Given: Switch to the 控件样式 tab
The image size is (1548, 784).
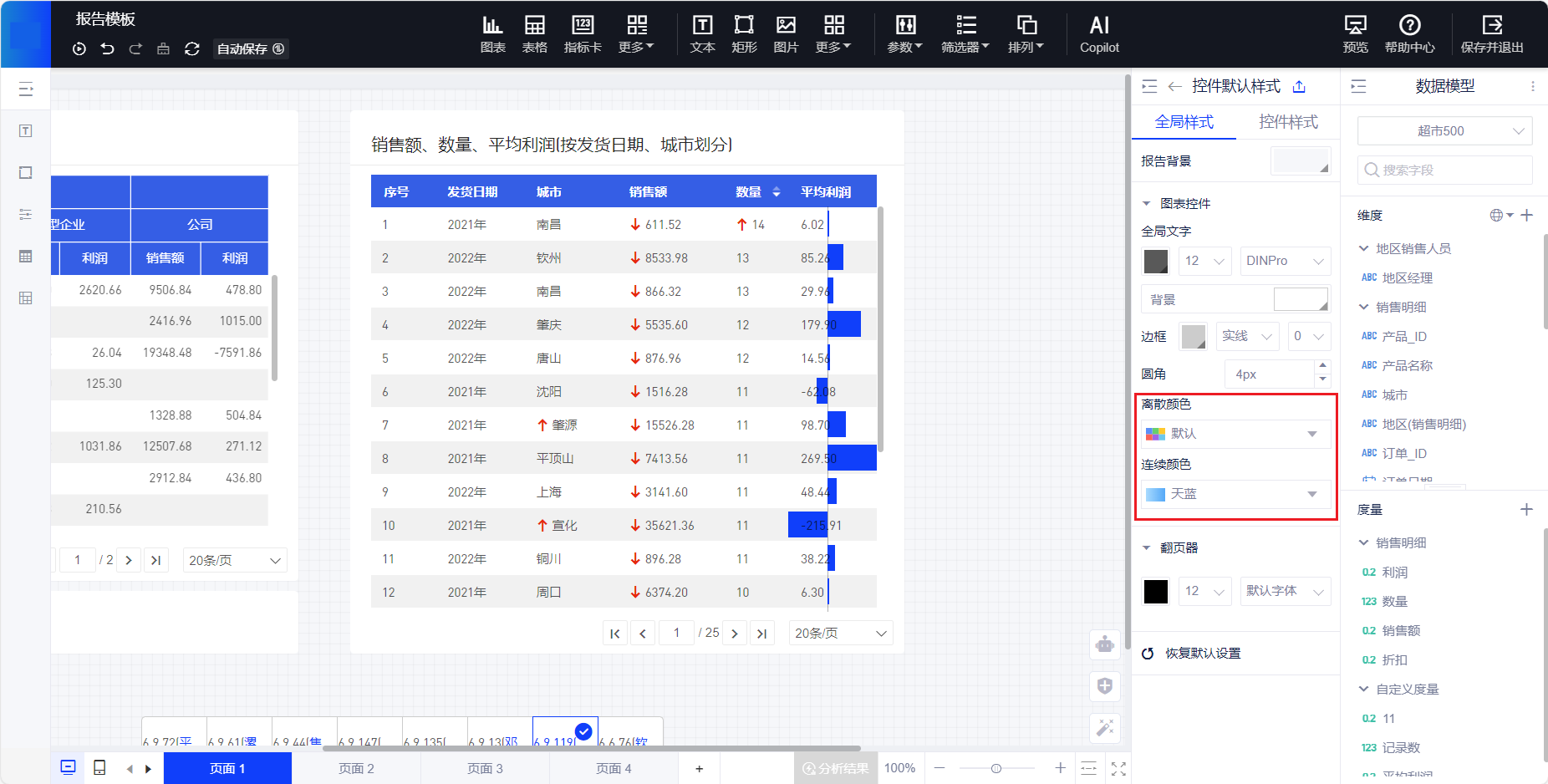Looking at the screenshot, I should coord(1287,122).
